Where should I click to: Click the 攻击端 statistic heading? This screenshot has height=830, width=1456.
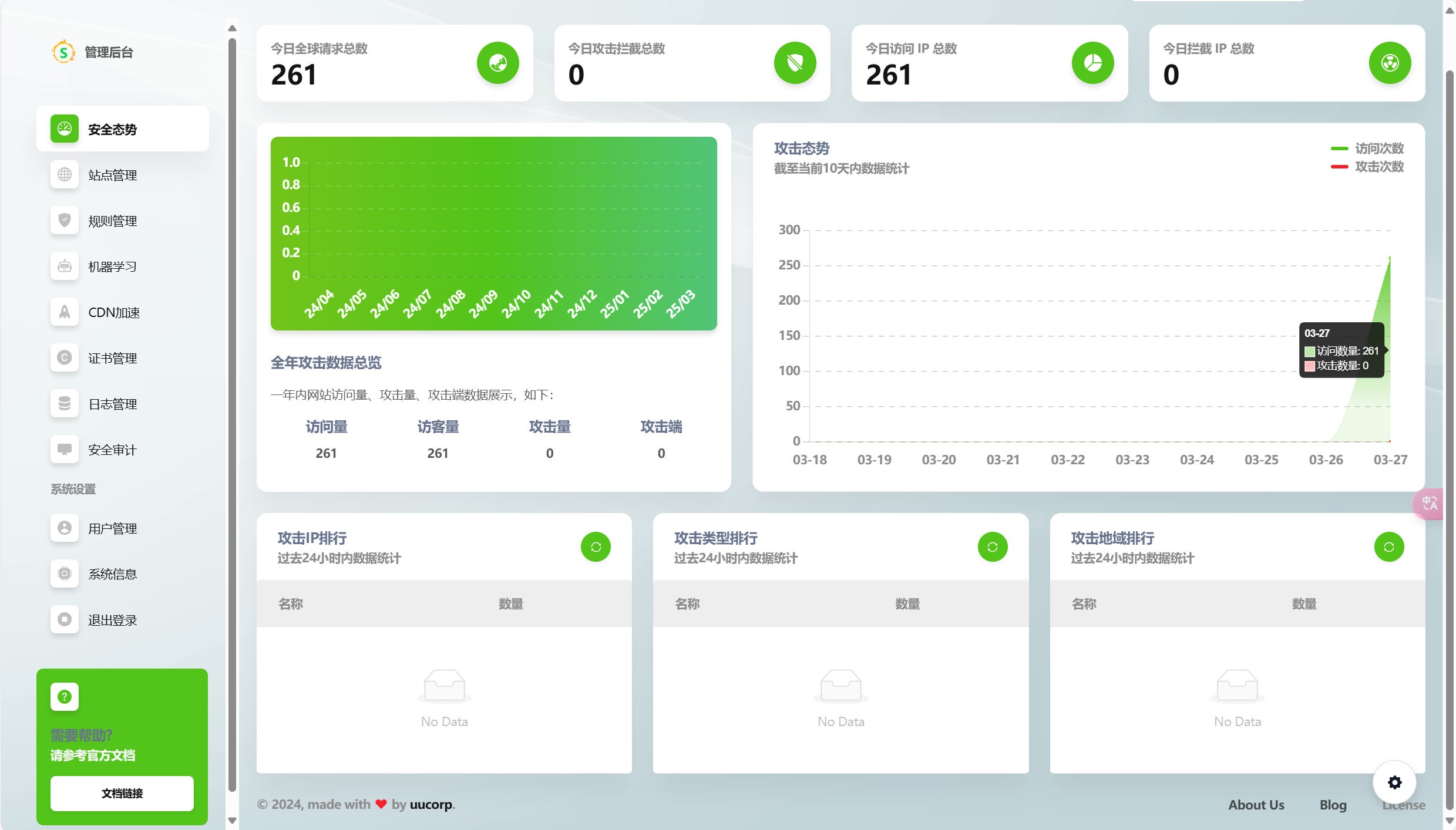click(x=661, y=427)
